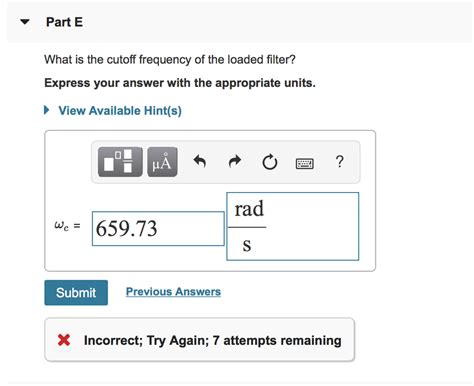Click the units field showing rad/s
Viewport: 474px width, 386px height.
pyautogui.click(x=293, y=226)
